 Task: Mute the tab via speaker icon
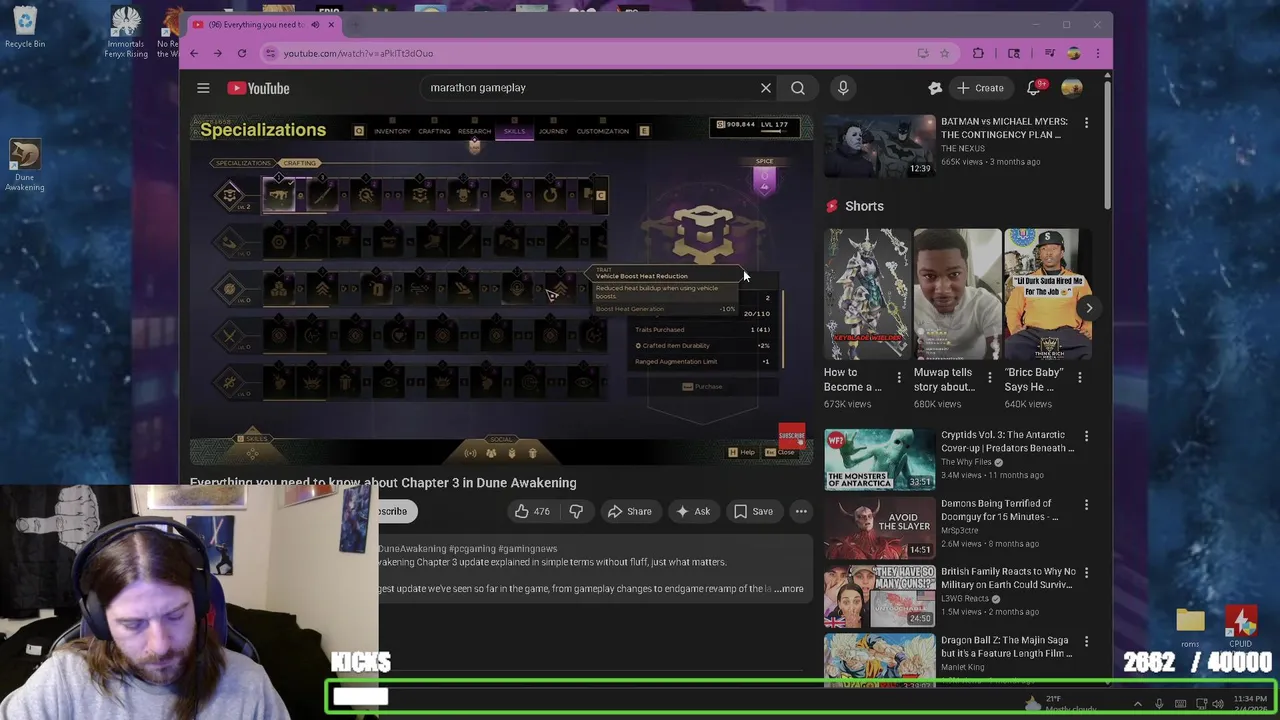pyautogui.click(x=315, y=25)
